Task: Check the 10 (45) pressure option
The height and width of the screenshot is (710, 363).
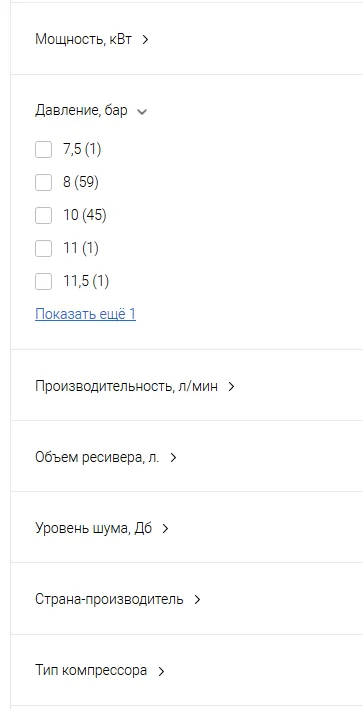Action: click(x=43, y=216)
